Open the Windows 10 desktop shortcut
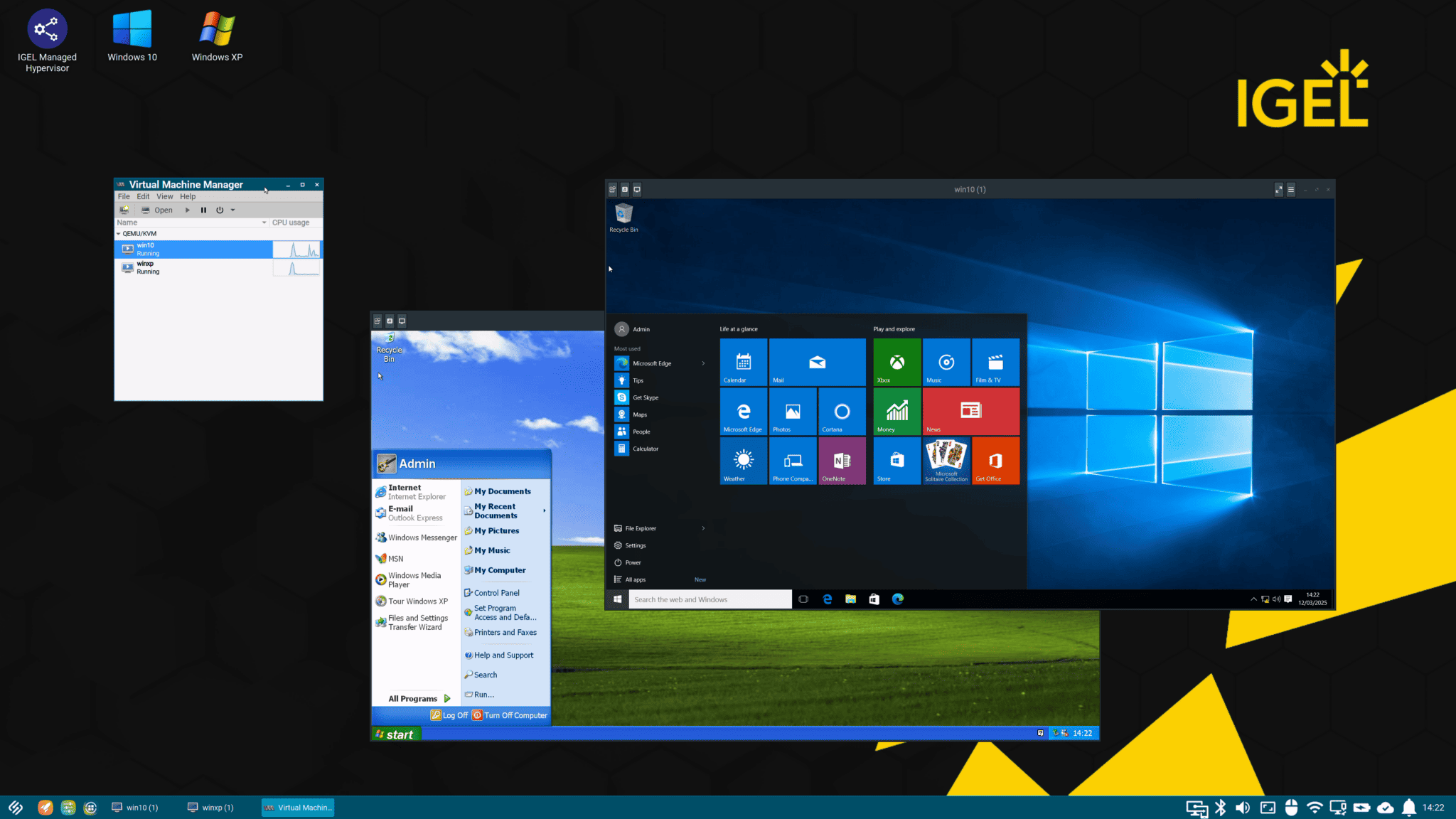 tap(132, 36)
